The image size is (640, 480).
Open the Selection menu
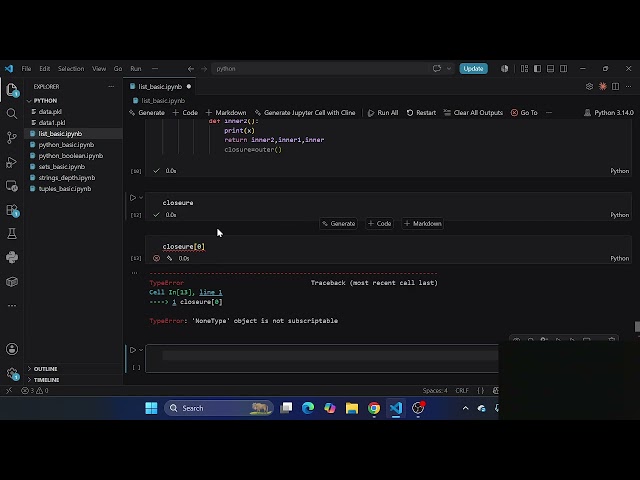[71, 69]
